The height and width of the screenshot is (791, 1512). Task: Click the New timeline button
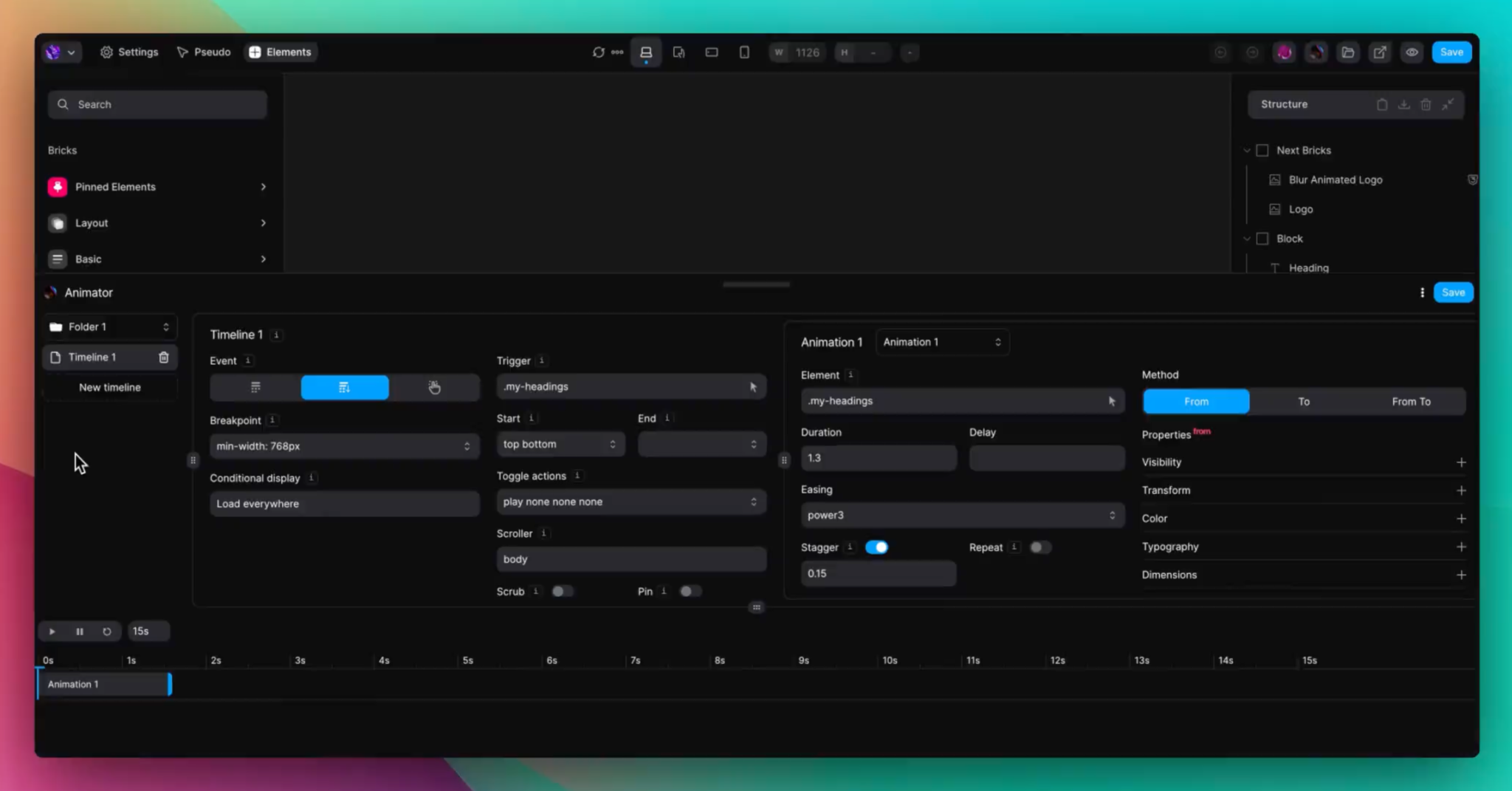click(110, 388)
